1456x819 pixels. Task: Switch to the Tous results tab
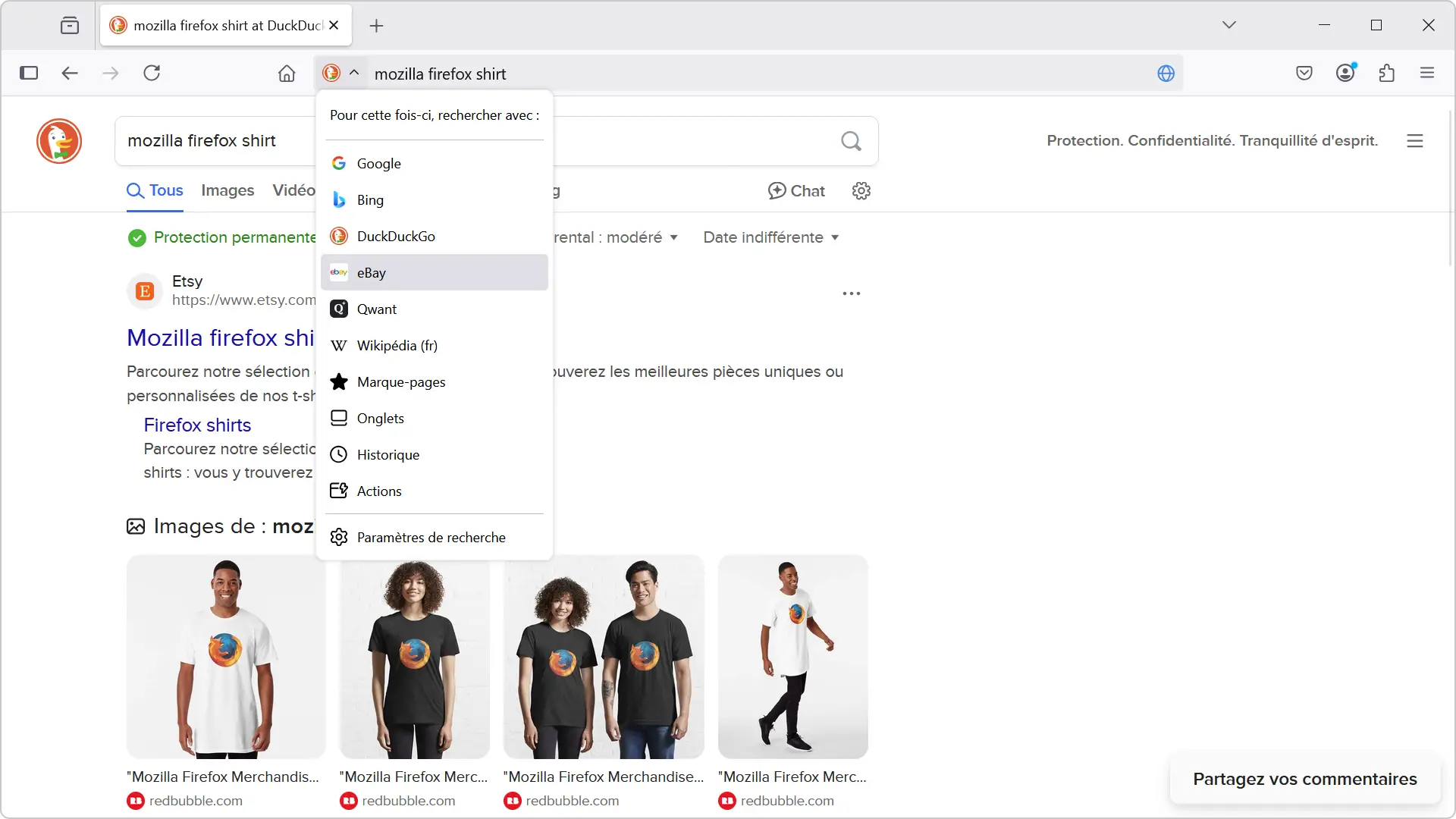(155, 190)
